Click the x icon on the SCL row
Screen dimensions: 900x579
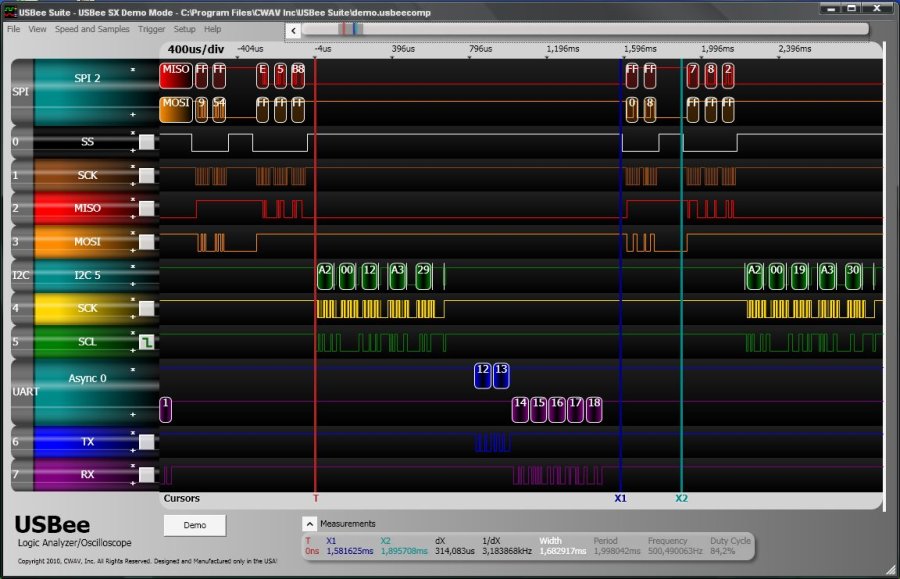pyautogui.click(x=133, y=333)
